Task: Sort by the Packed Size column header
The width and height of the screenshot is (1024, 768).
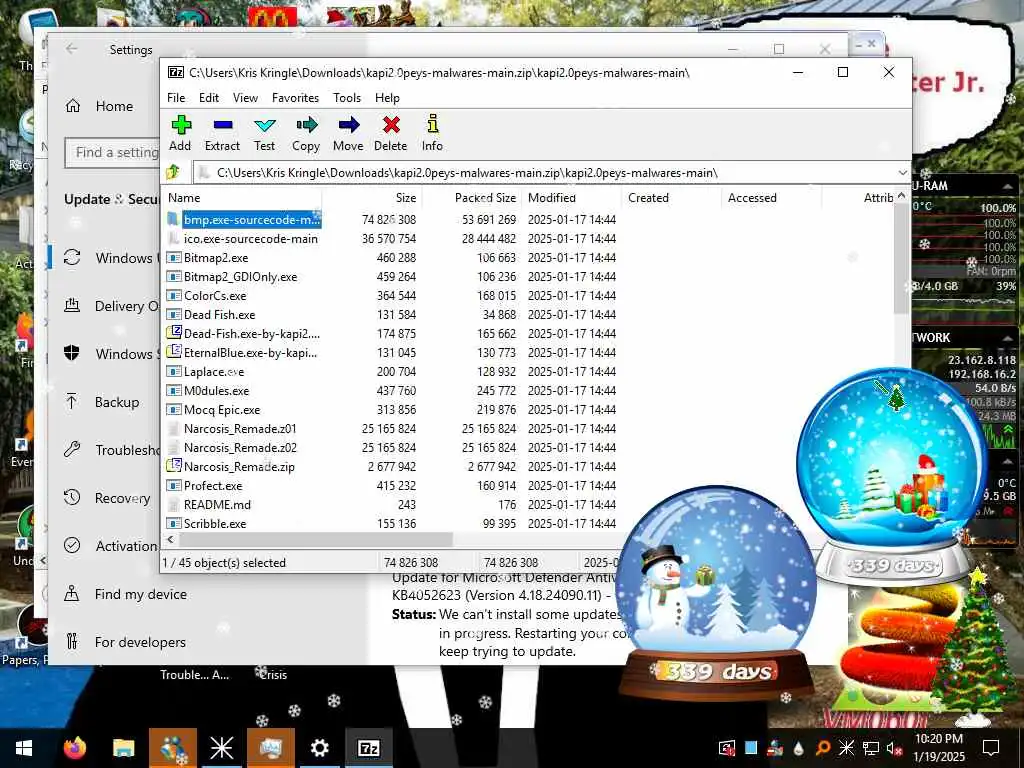Action: [x=472, y=198]
